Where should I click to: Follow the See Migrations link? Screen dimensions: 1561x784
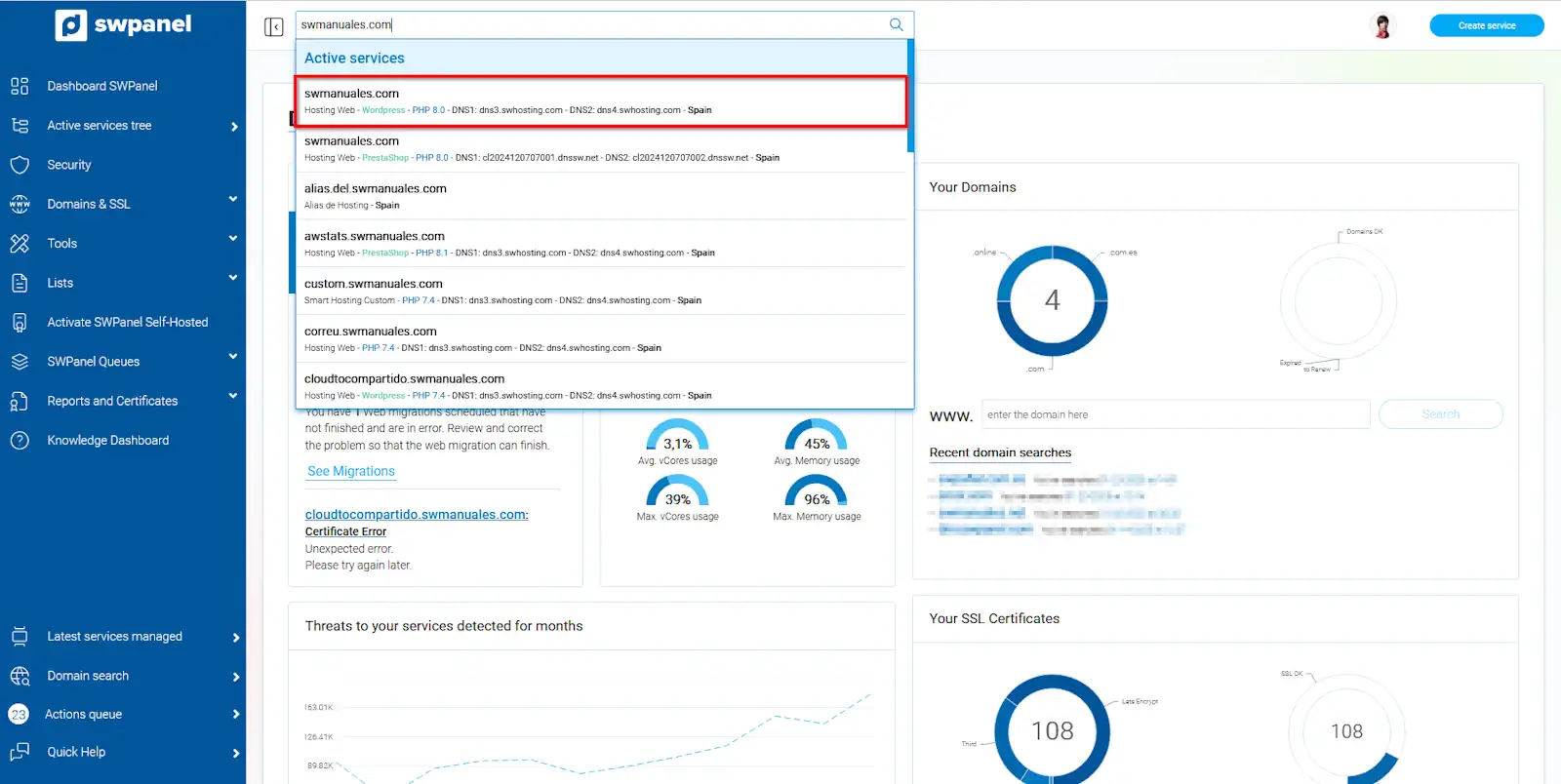point(351,471)
